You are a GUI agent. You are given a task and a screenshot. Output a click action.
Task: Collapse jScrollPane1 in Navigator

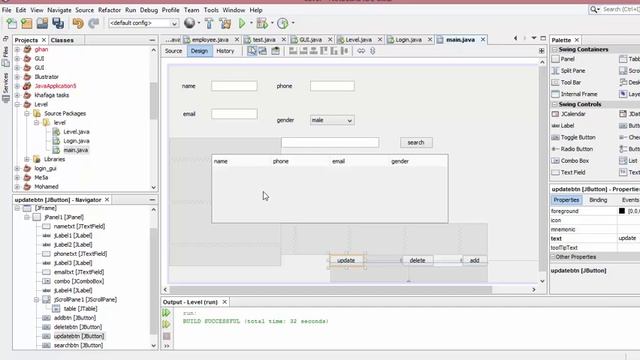click(36, 300)
